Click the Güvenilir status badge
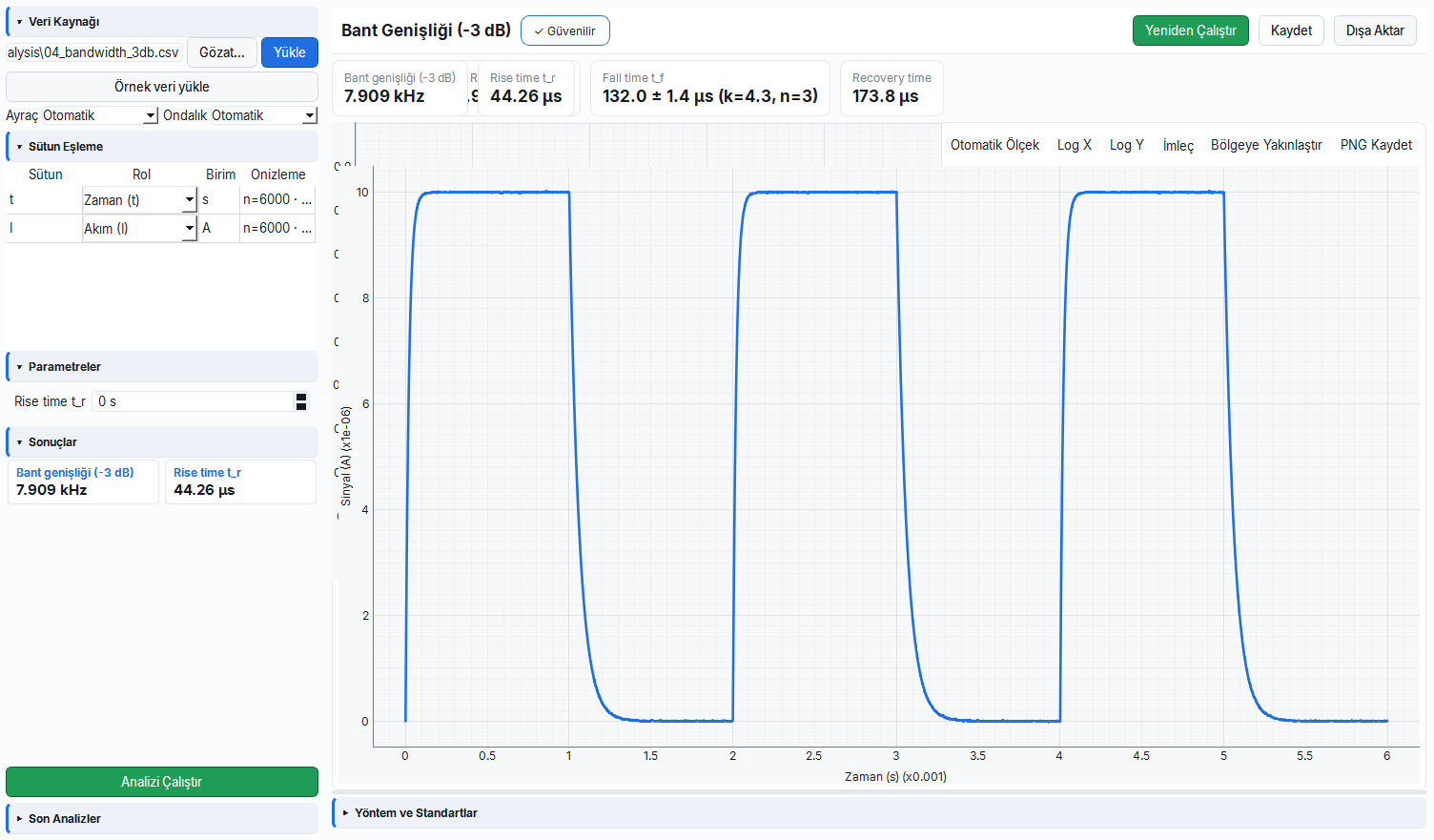The height and width of the screenshot is (840, 1434). coord(565,31)
